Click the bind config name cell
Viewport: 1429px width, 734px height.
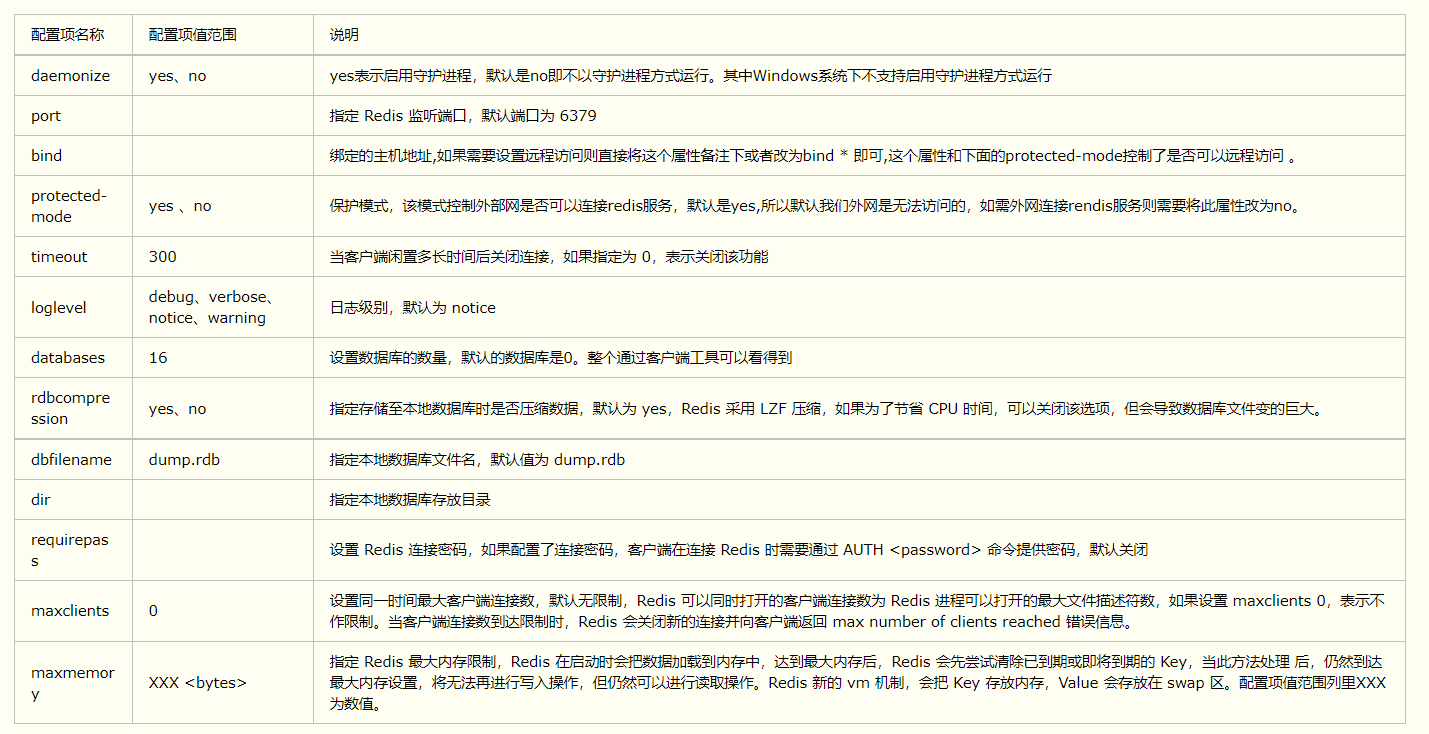point(73,156)
